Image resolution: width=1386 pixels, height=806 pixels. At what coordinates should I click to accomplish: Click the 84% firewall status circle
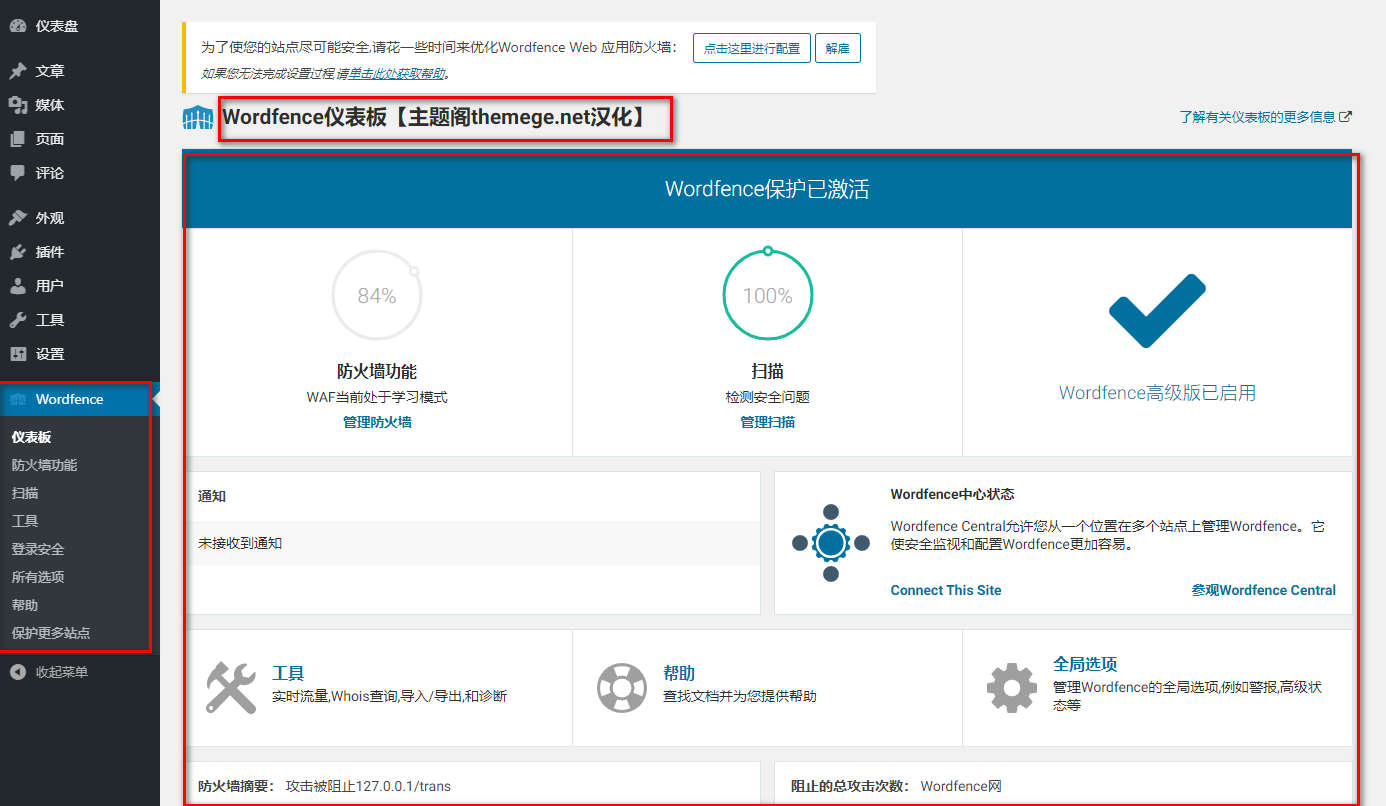(377, 295)
